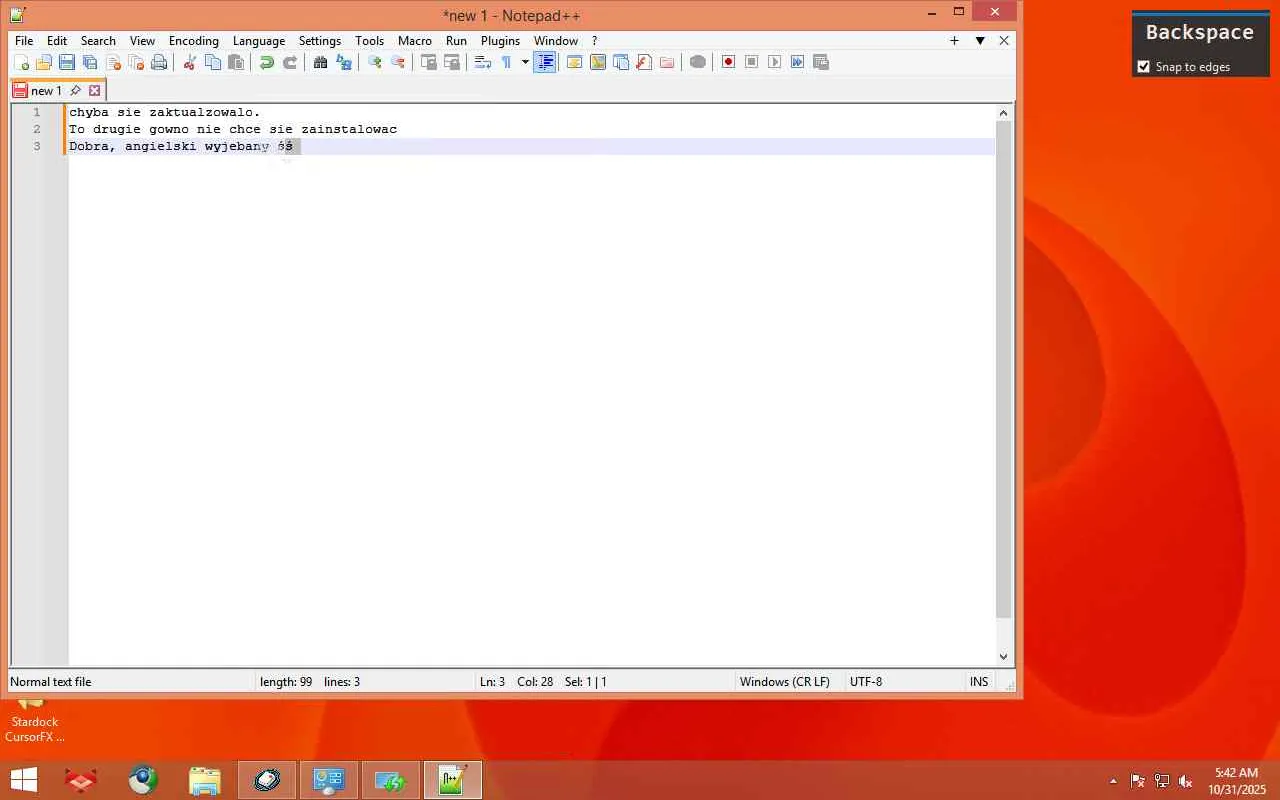Close the 'new 1' tab with its X
1280x800 pixels.
(x=95, y=91)
